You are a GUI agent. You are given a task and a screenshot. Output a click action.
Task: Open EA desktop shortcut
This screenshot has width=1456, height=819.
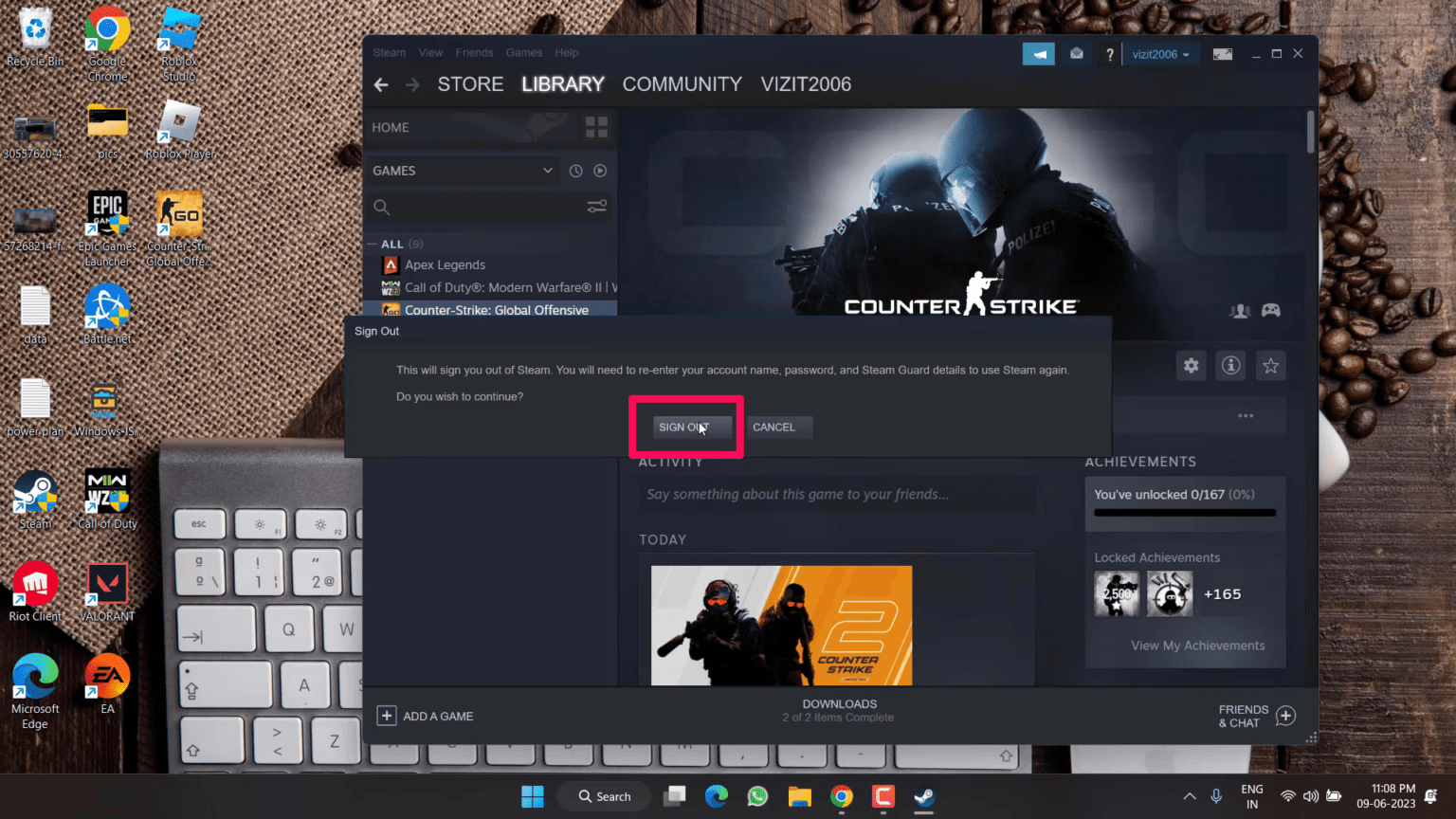(107, 683)
